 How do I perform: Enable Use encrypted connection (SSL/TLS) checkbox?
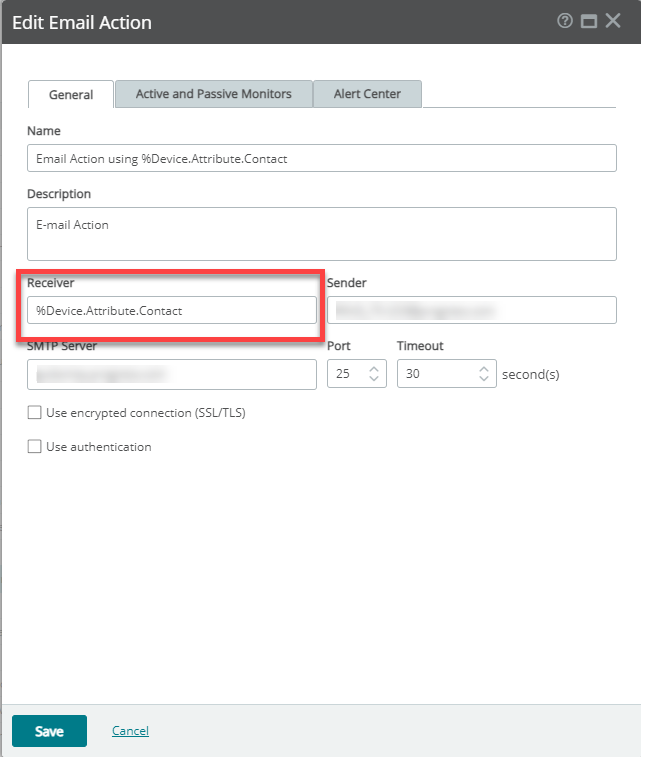click(x=34, y=413)
